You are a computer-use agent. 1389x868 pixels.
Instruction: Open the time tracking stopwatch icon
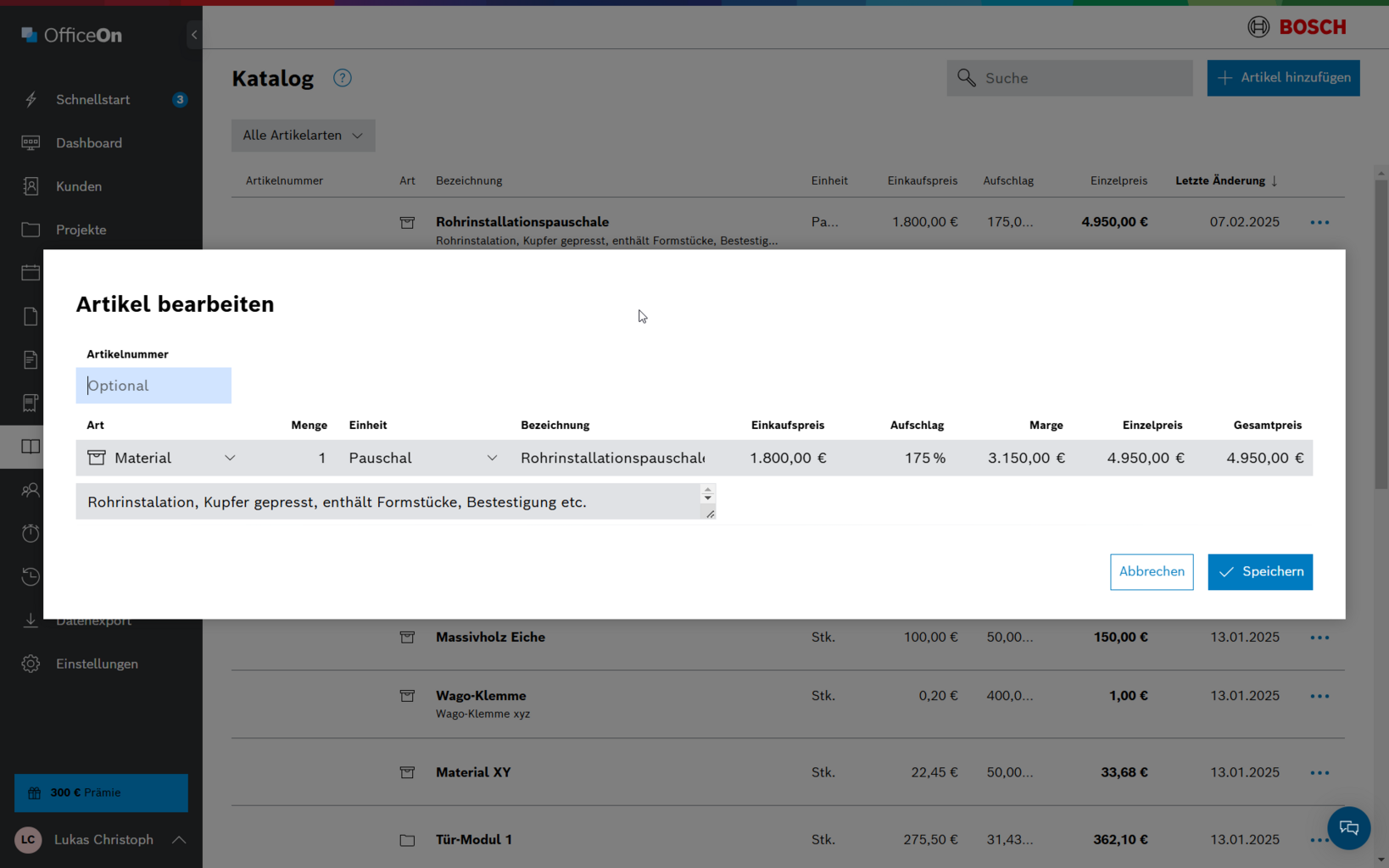tap(31, 533)
